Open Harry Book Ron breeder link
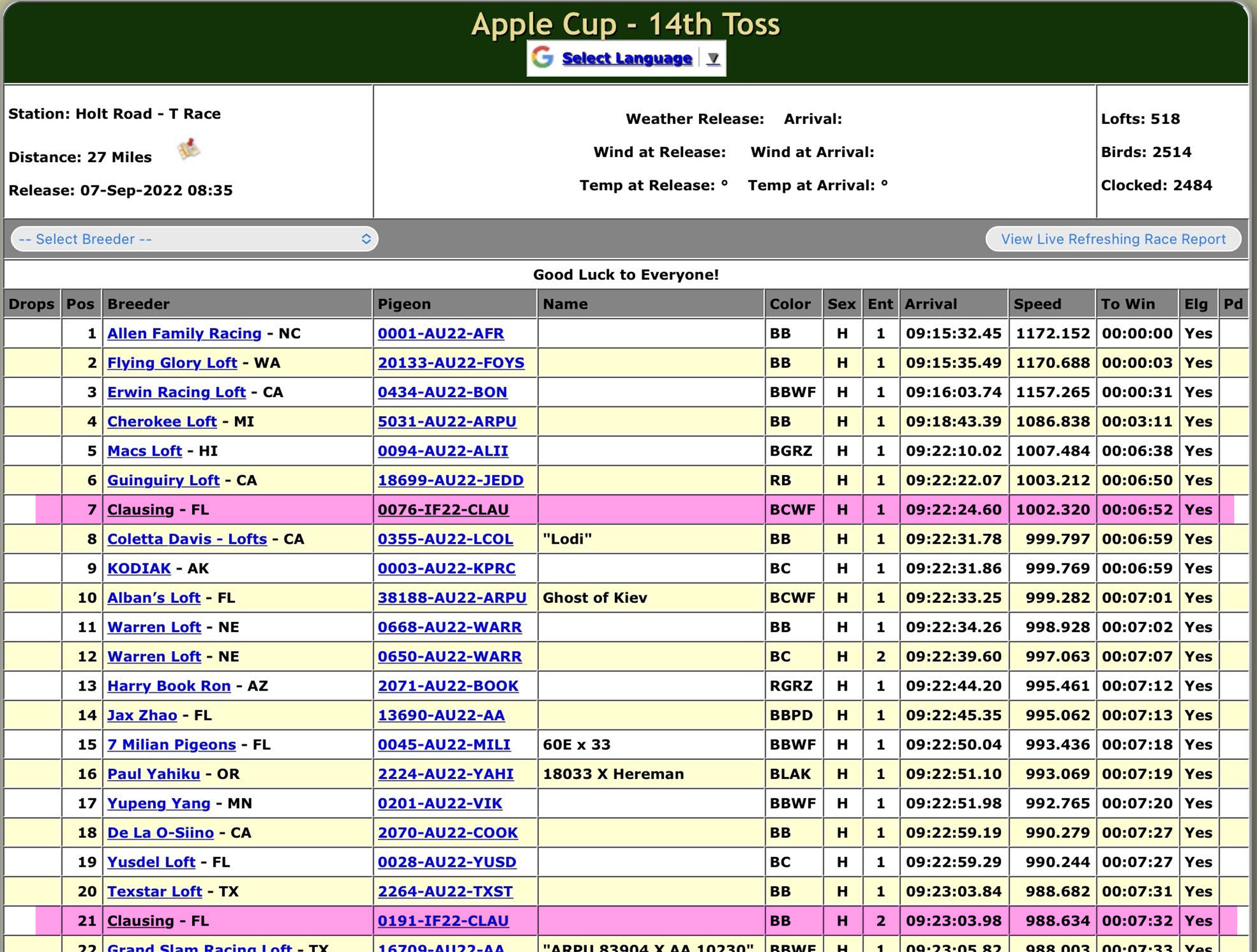 coord(169,686)
